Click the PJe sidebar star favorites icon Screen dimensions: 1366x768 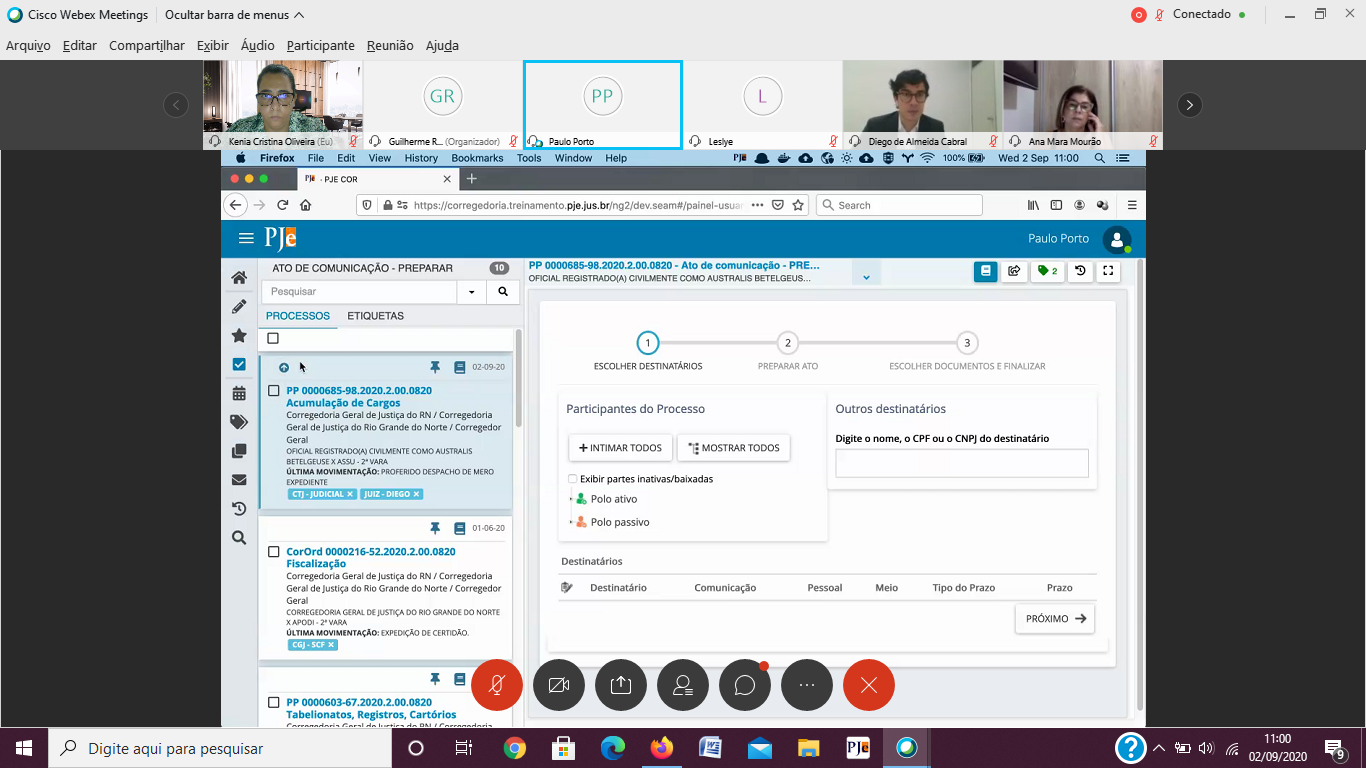(x=239, y=335)
